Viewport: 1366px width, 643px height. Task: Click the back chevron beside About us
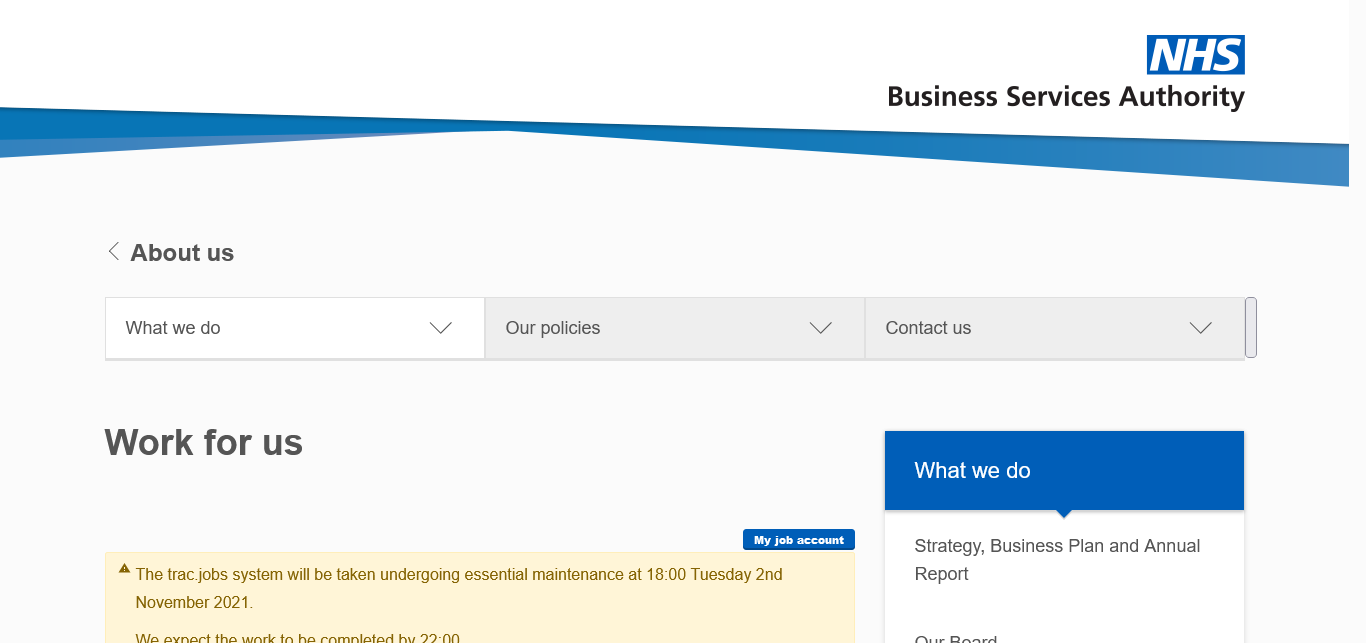click(113, 251)
